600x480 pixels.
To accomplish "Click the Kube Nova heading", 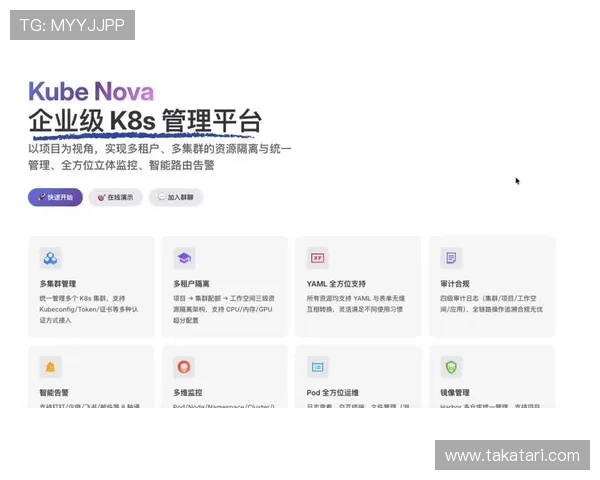I will click(91, 91).
